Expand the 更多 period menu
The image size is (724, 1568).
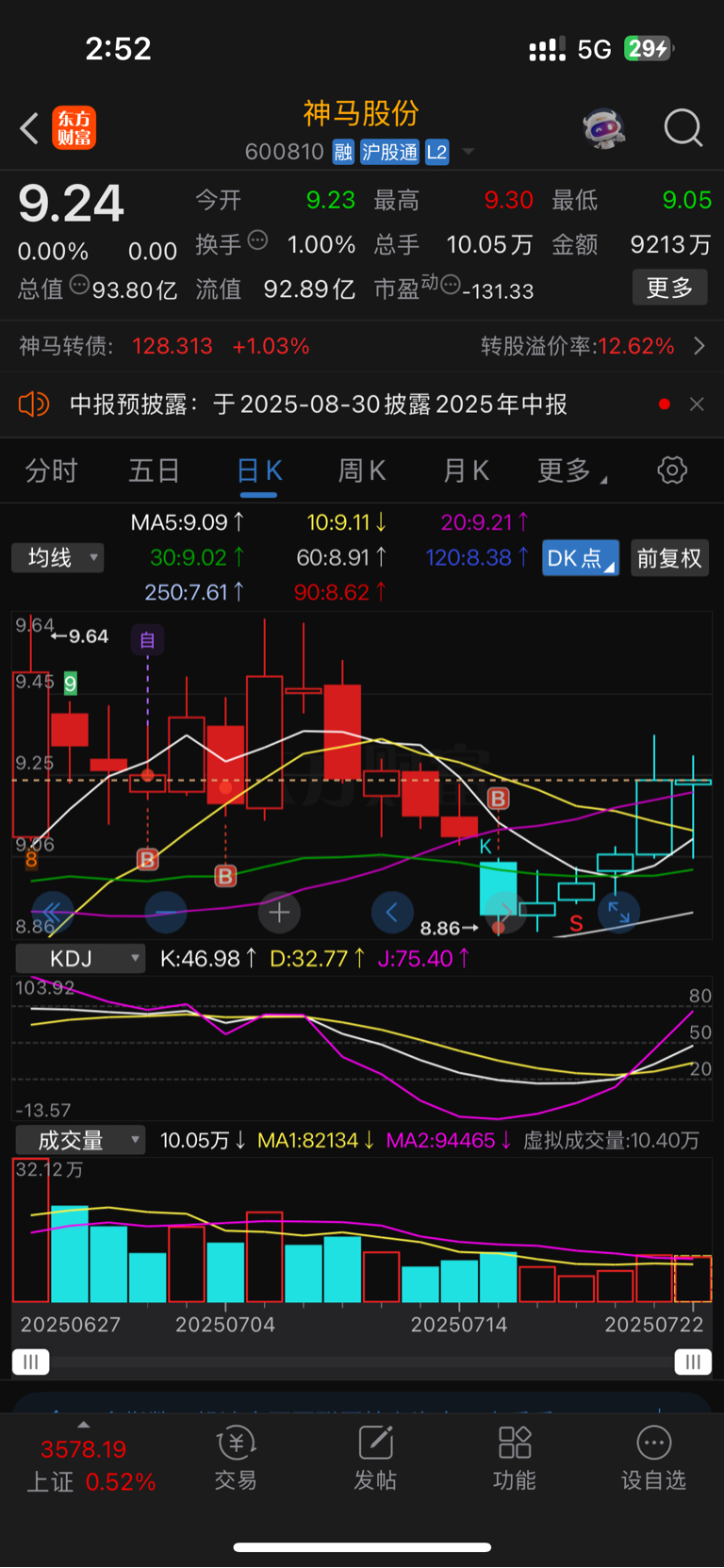[x=571, y=470]
